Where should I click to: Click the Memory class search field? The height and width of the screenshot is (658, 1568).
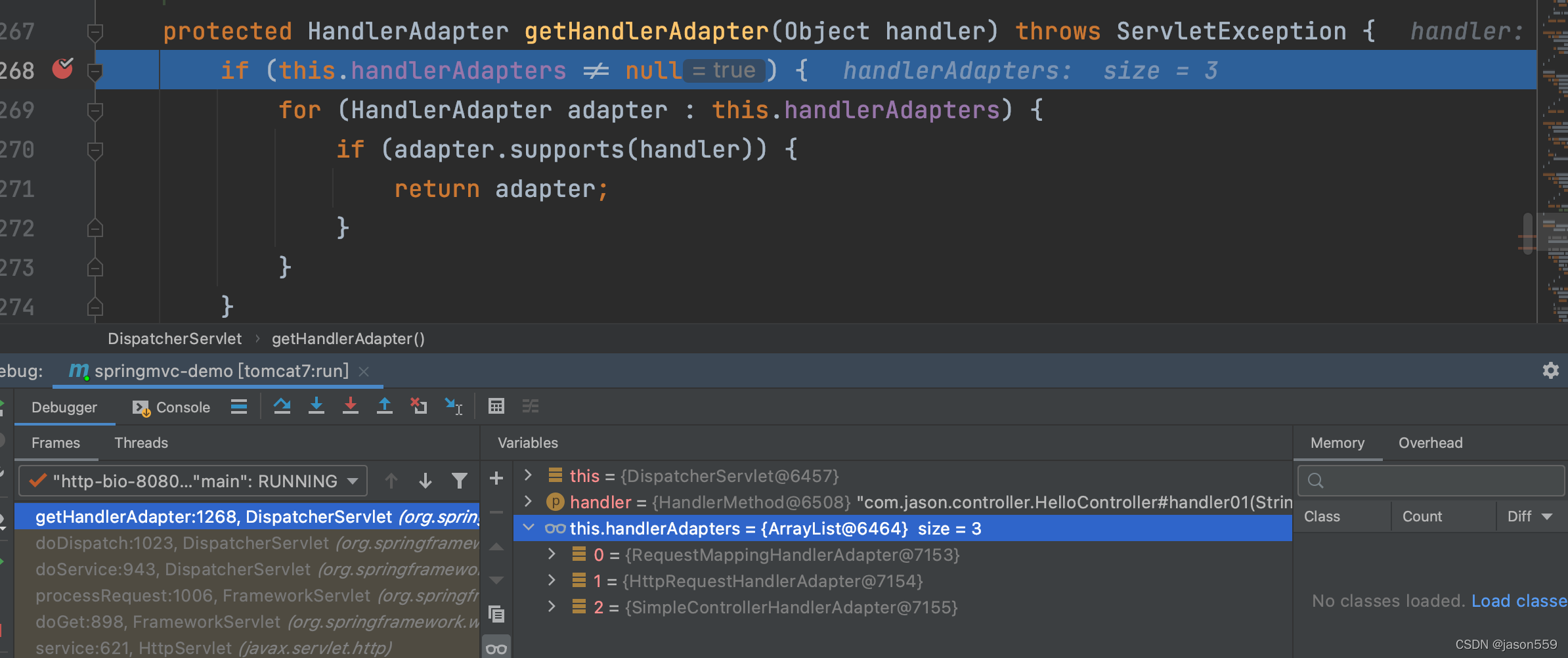1431,481
